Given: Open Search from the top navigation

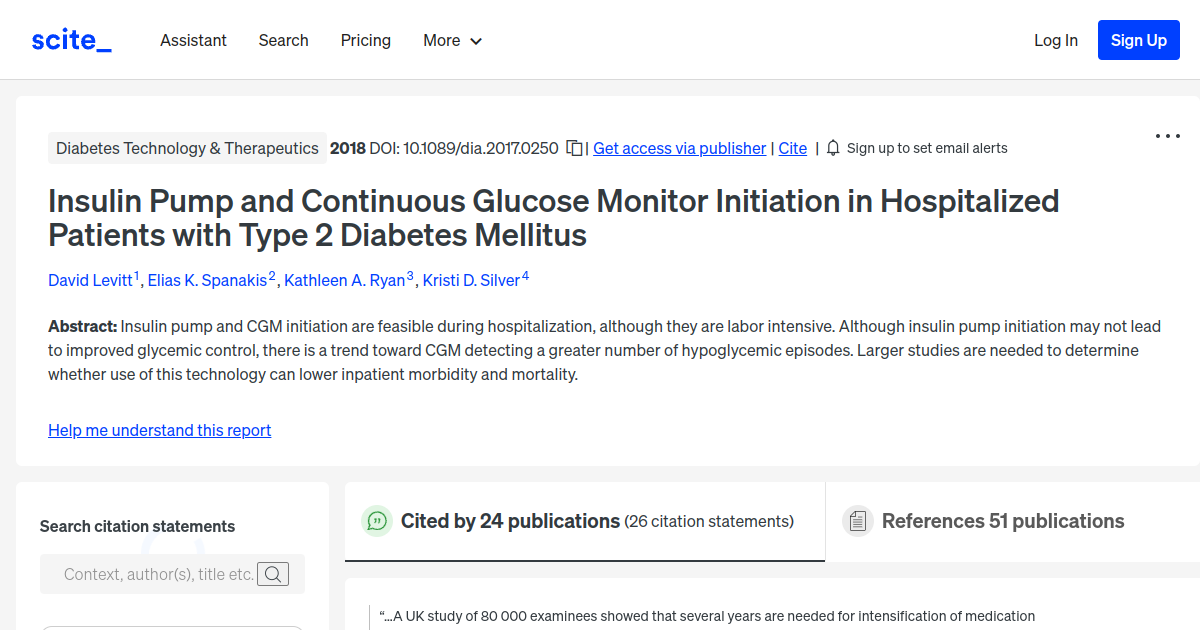Looking at the screenshot, I should [x=283, y=40].
